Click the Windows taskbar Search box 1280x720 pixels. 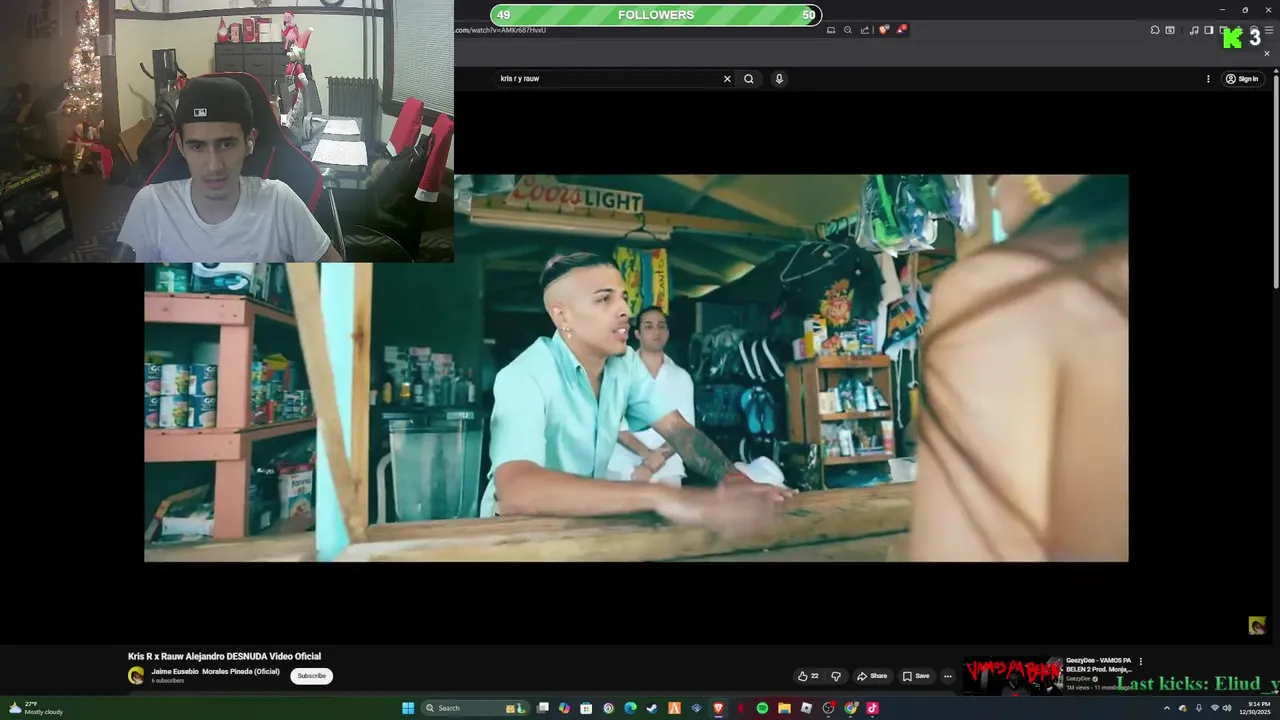click(x=474, y=708)
